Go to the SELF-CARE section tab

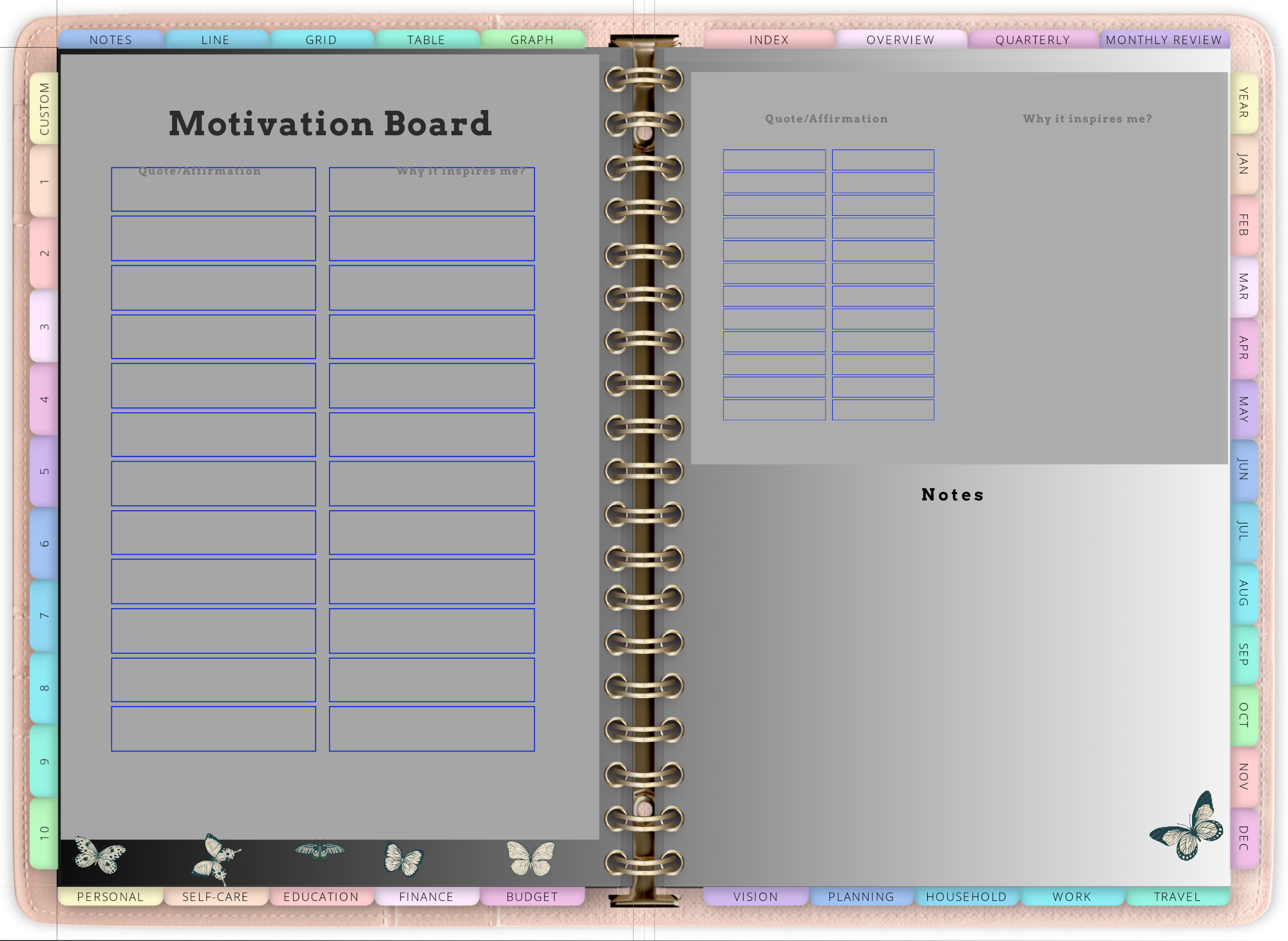[x=215, y=897]
